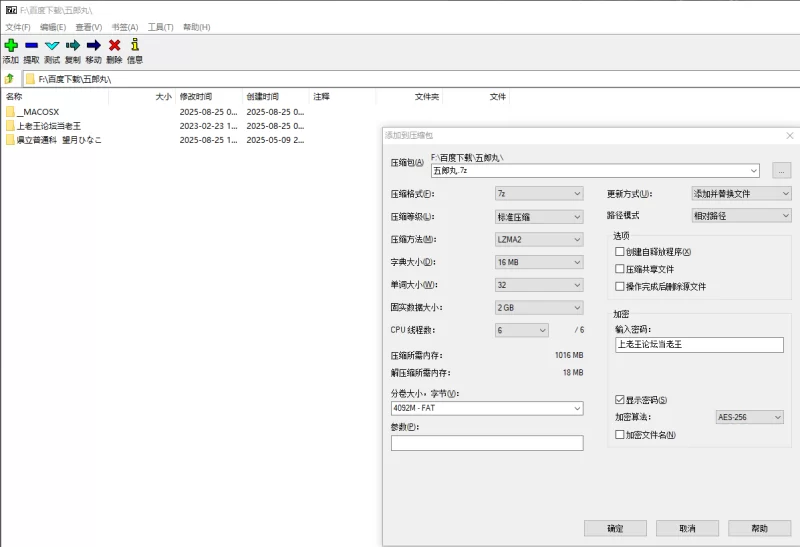
Task: Click the OK (确定) button
Action: click(615, 528)
